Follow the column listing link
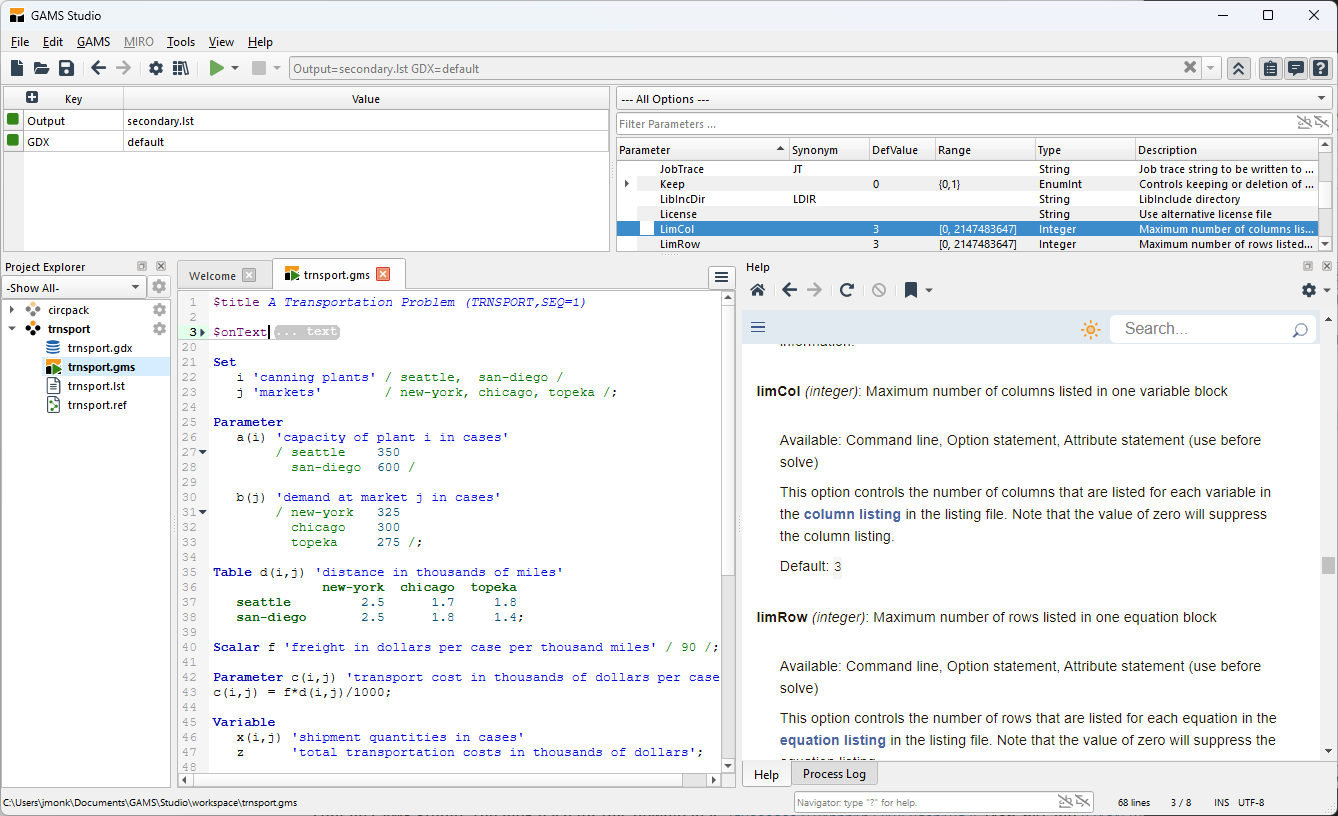The width and height of the screenshot is (1338, 816). 852,514
